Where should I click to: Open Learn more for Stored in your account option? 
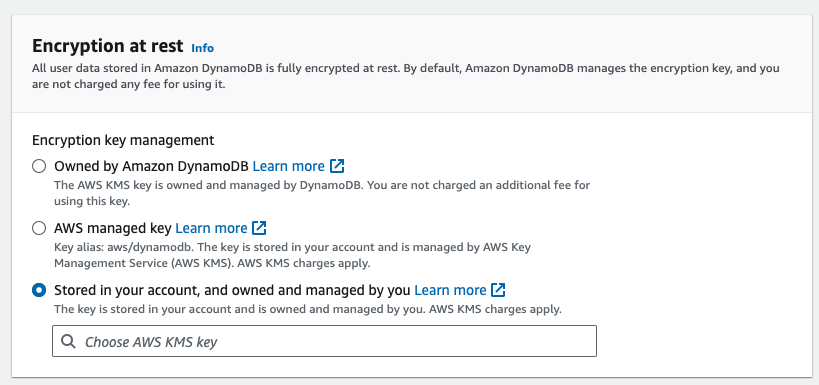click(450, 290)
